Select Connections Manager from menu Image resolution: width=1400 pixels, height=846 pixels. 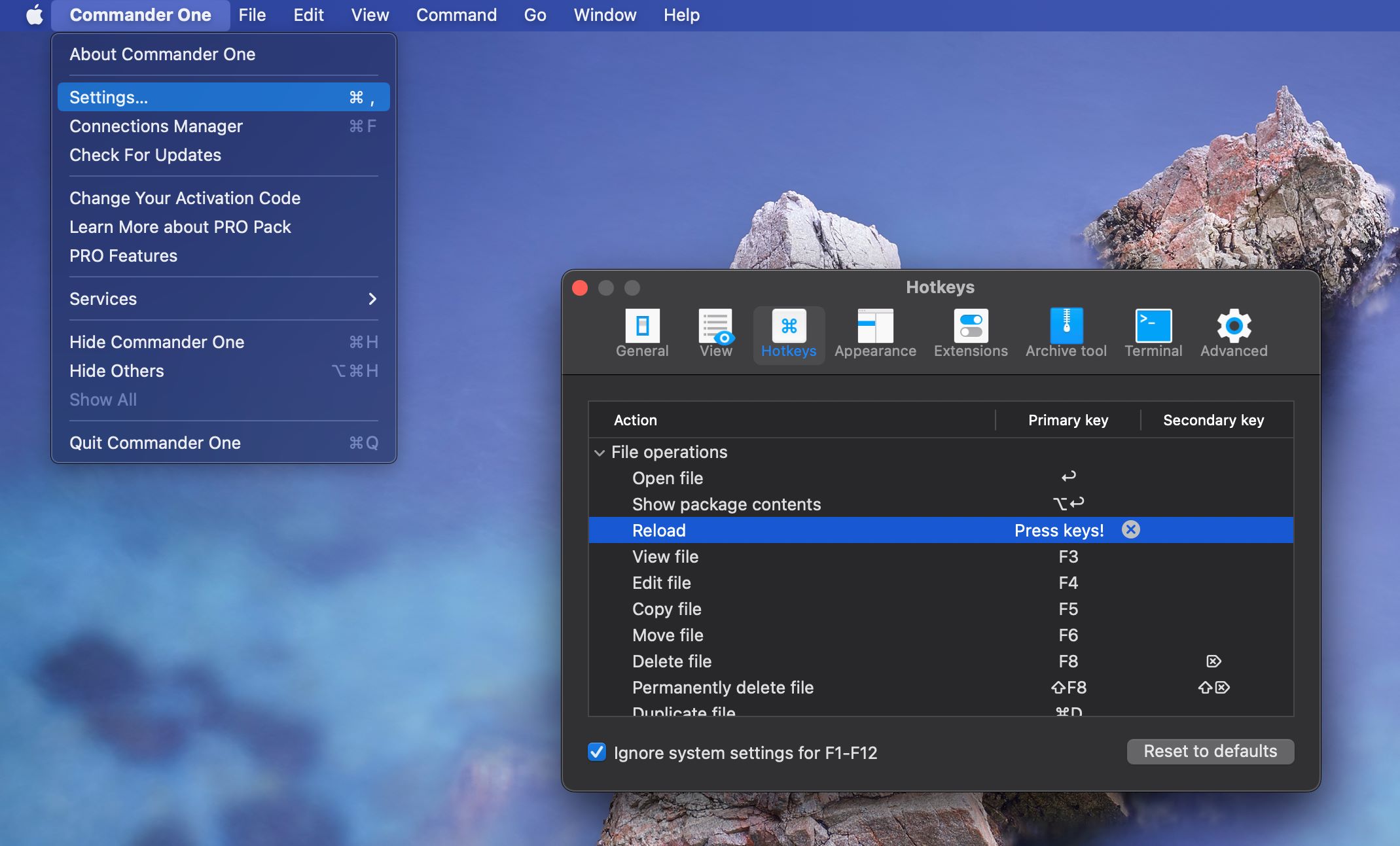[x=156, y=125]
